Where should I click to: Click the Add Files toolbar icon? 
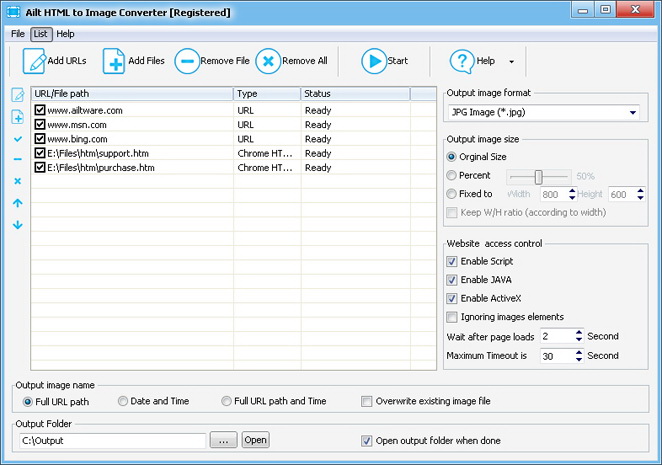tap(113, 61)
